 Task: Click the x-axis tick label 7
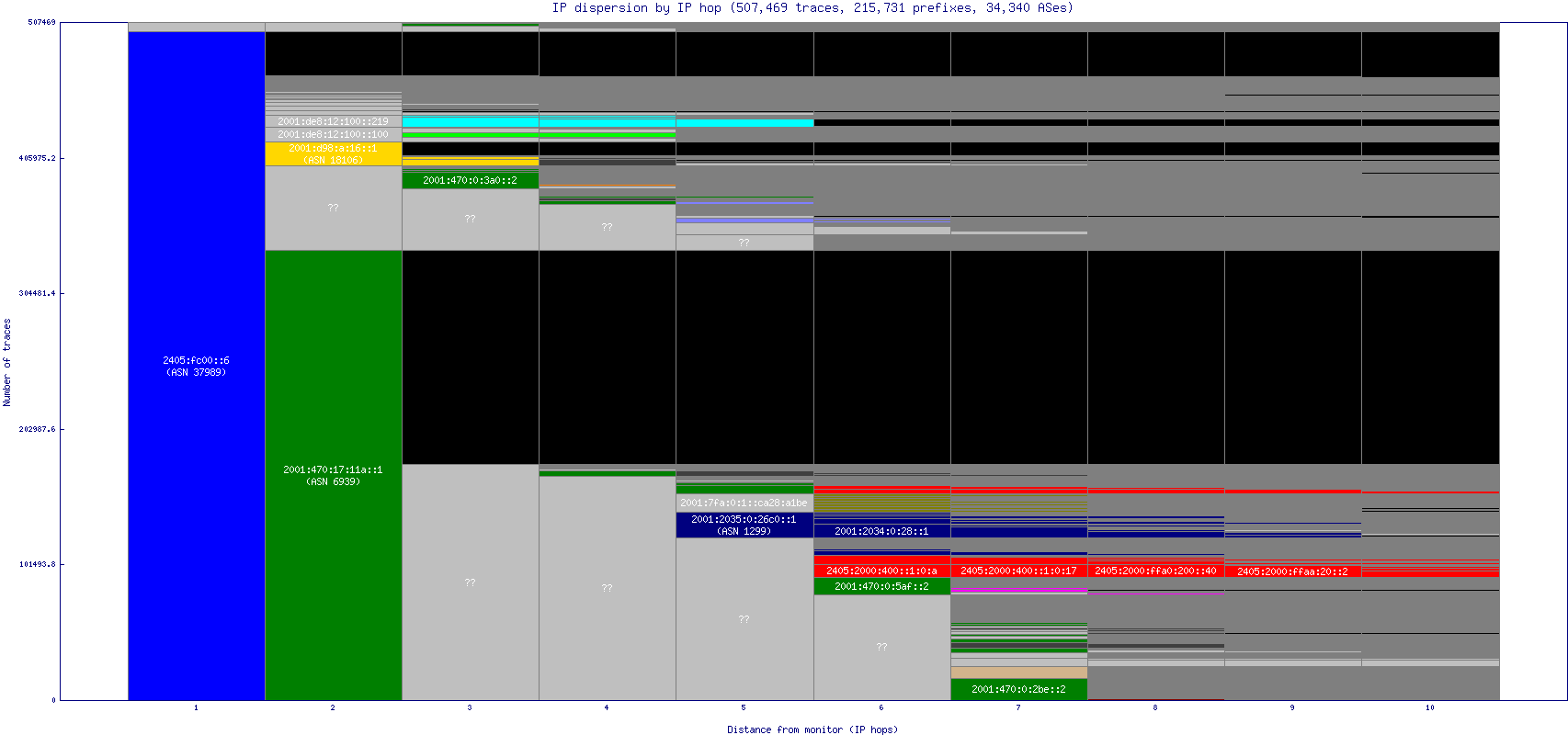pos(1018,707)
